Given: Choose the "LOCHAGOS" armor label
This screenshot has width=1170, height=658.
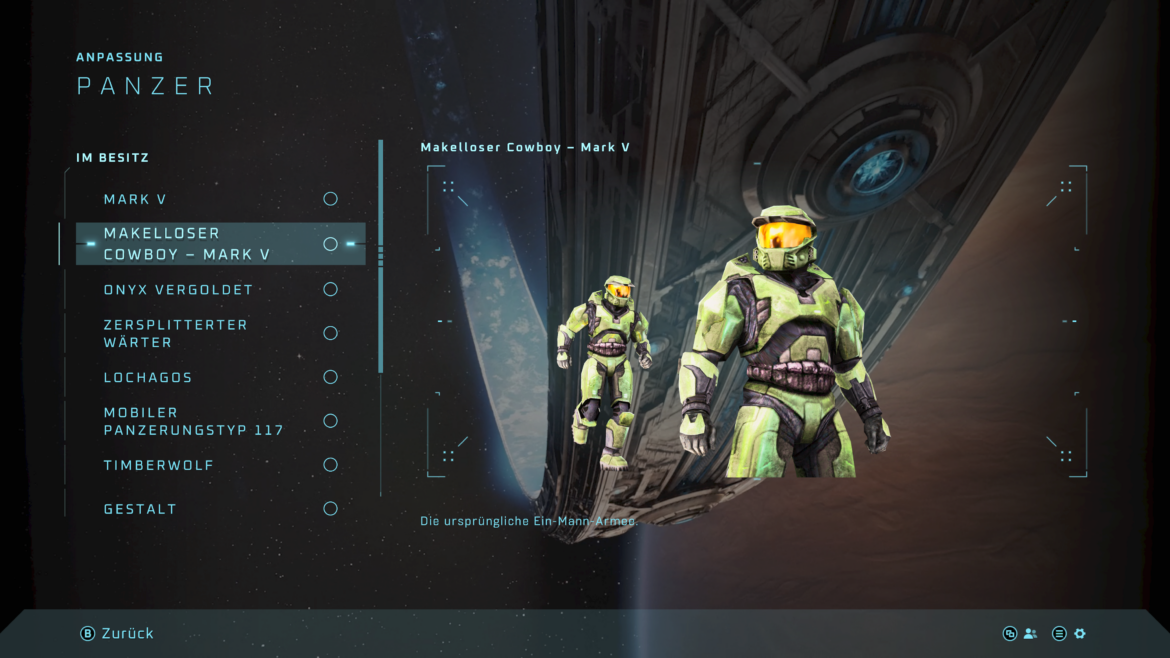Looking at the screenshot, I should (148, 377).
